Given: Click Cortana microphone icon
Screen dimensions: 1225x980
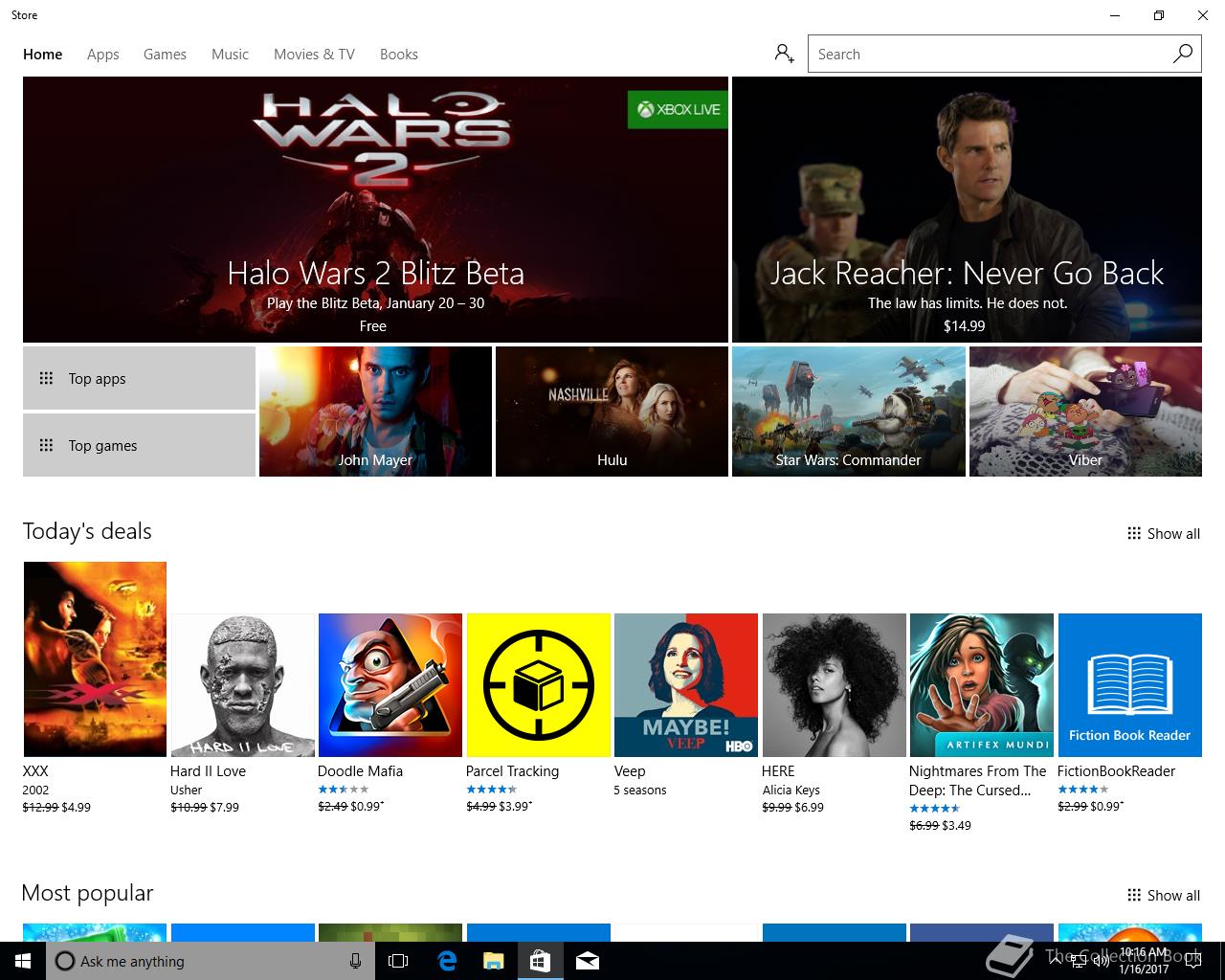Looking at the screenshot, I should coord(355,961).
